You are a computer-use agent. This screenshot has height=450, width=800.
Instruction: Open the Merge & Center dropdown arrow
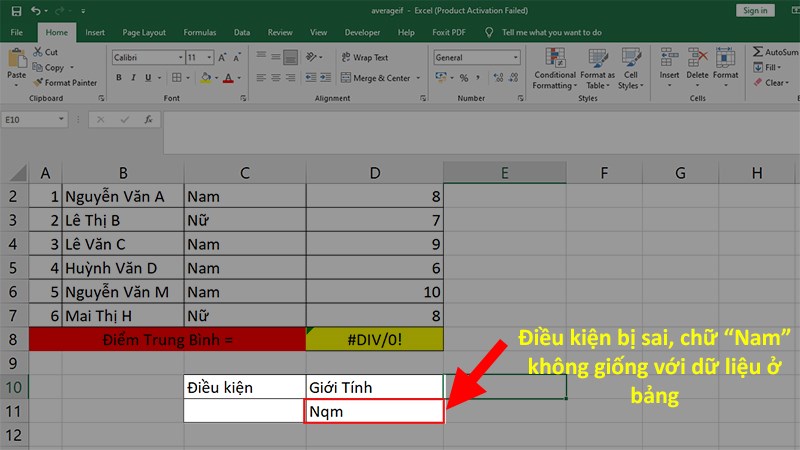418,78
